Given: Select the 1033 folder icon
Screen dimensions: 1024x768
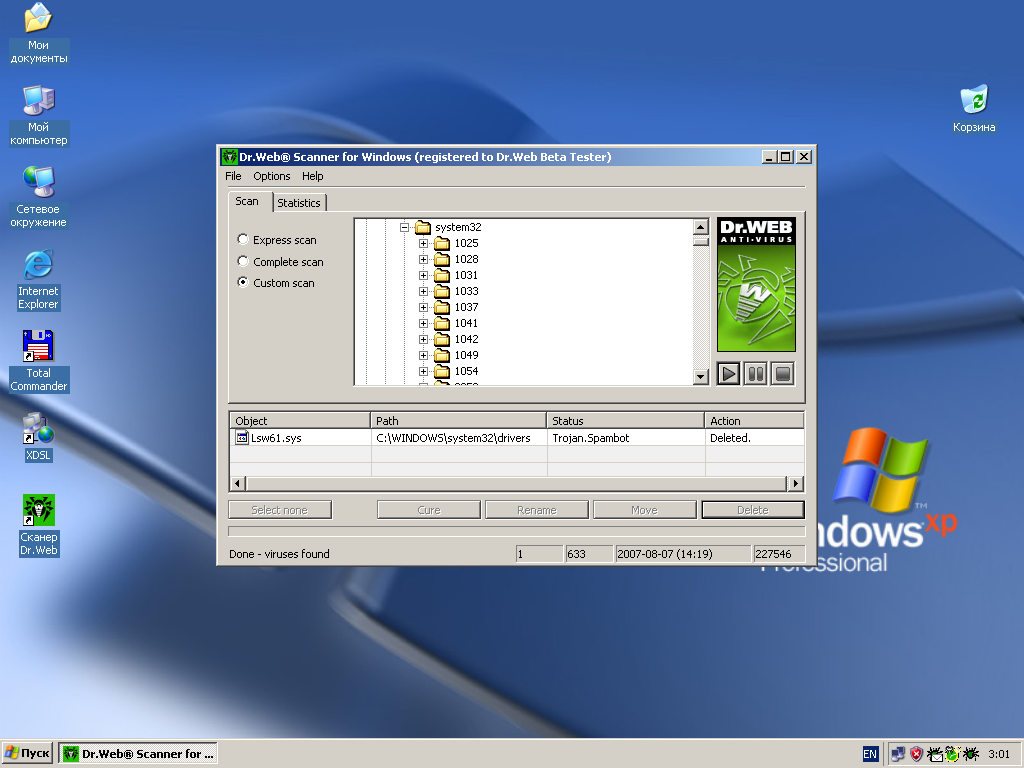Looking at the screenshot, I should click(442, 291).
